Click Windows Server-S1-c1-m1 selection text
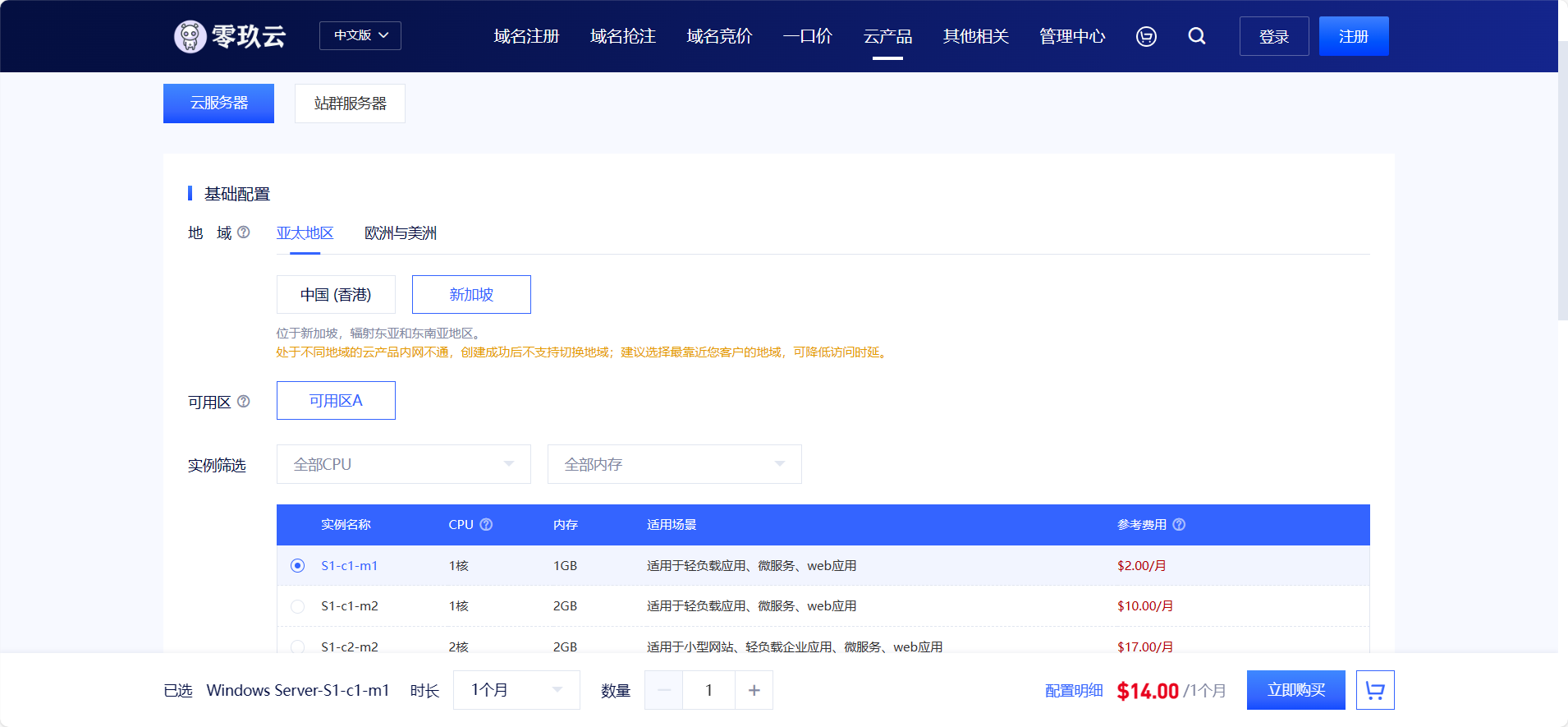The width and height of the screenshot is (1568, 727). tap(298, 690)
